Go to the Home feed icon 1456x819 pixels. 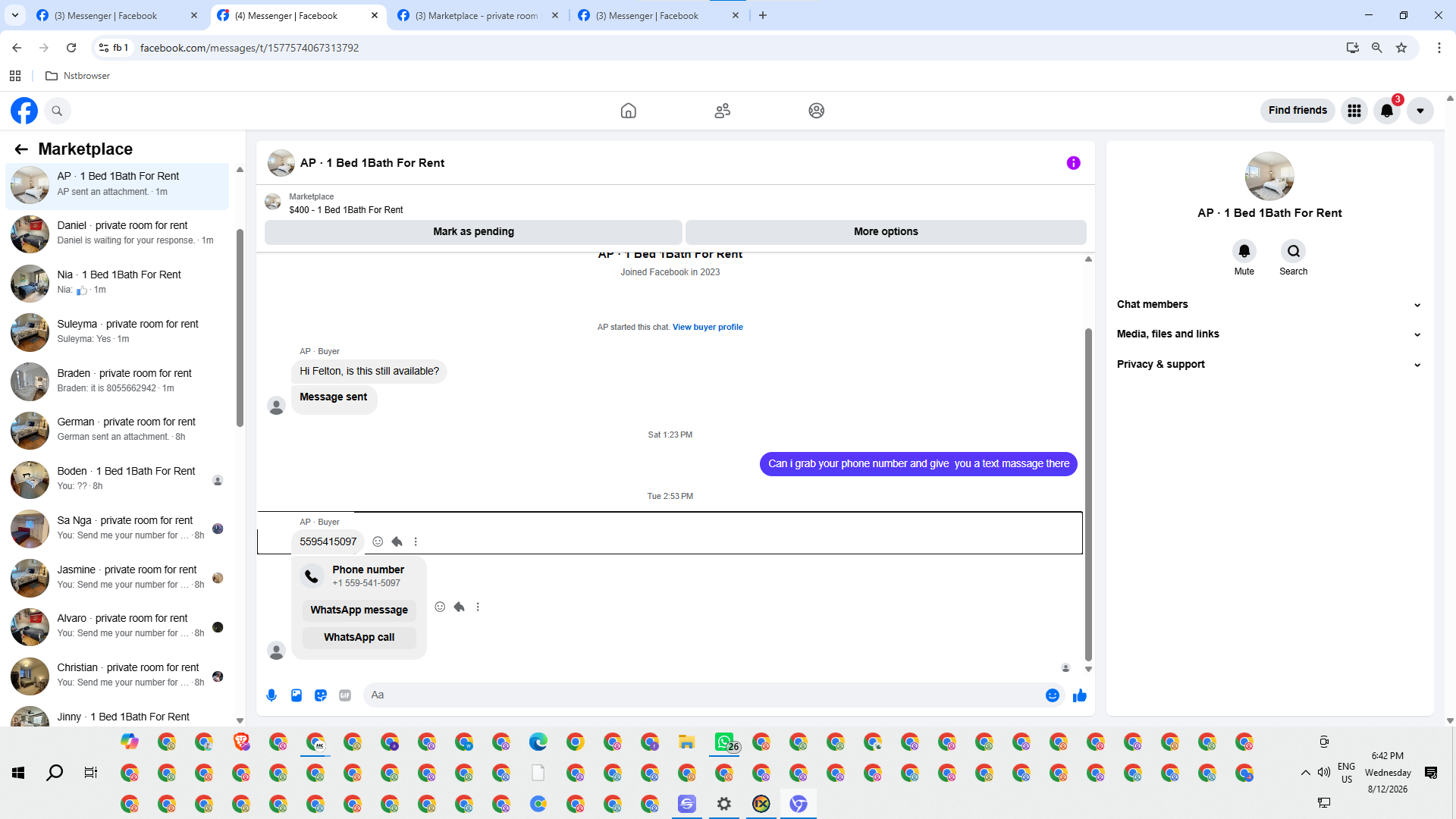point(629,111)
